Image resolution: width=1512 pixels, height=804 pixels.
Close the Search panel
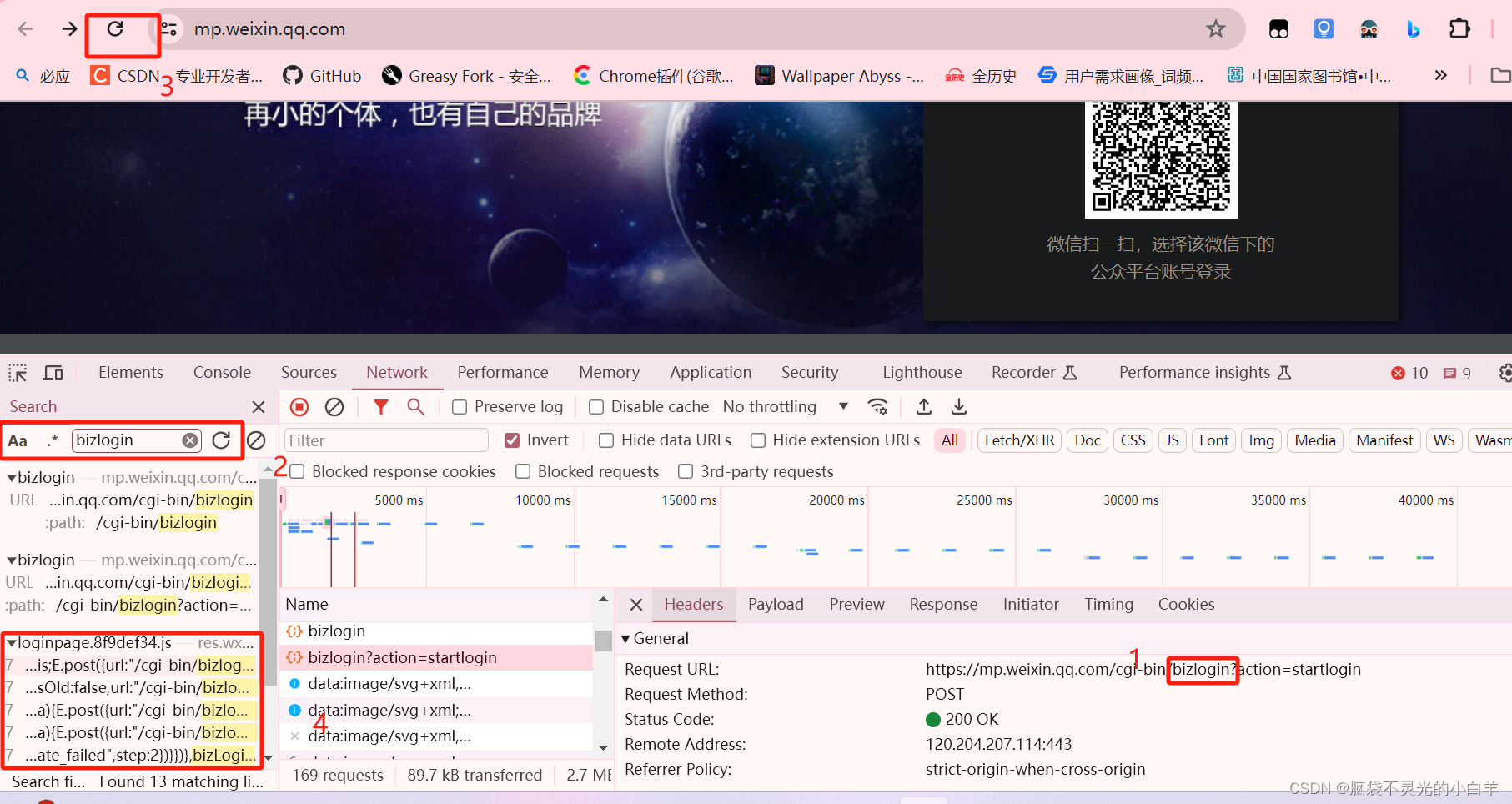259,407
